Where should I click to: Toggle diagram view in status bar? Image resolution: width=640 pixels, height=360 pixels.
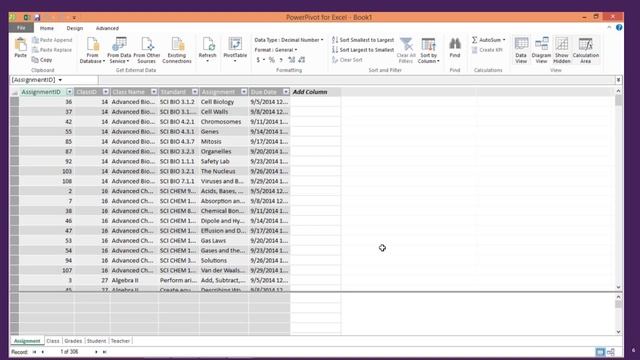[611, 352]
